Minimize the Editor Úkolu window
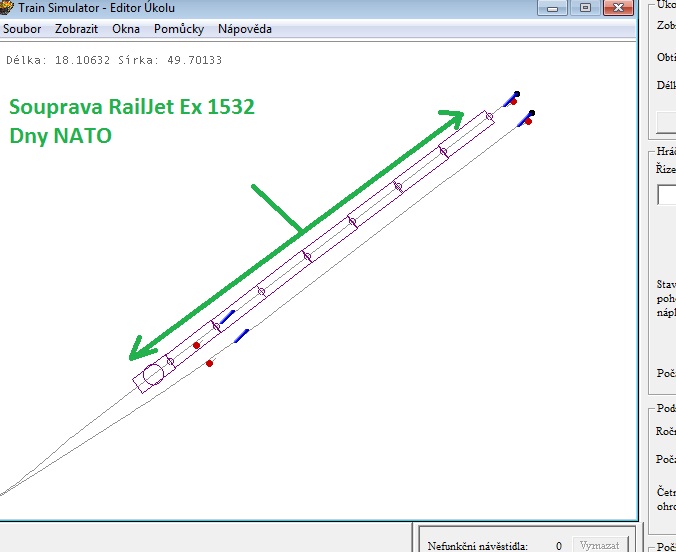 (552, 8)
